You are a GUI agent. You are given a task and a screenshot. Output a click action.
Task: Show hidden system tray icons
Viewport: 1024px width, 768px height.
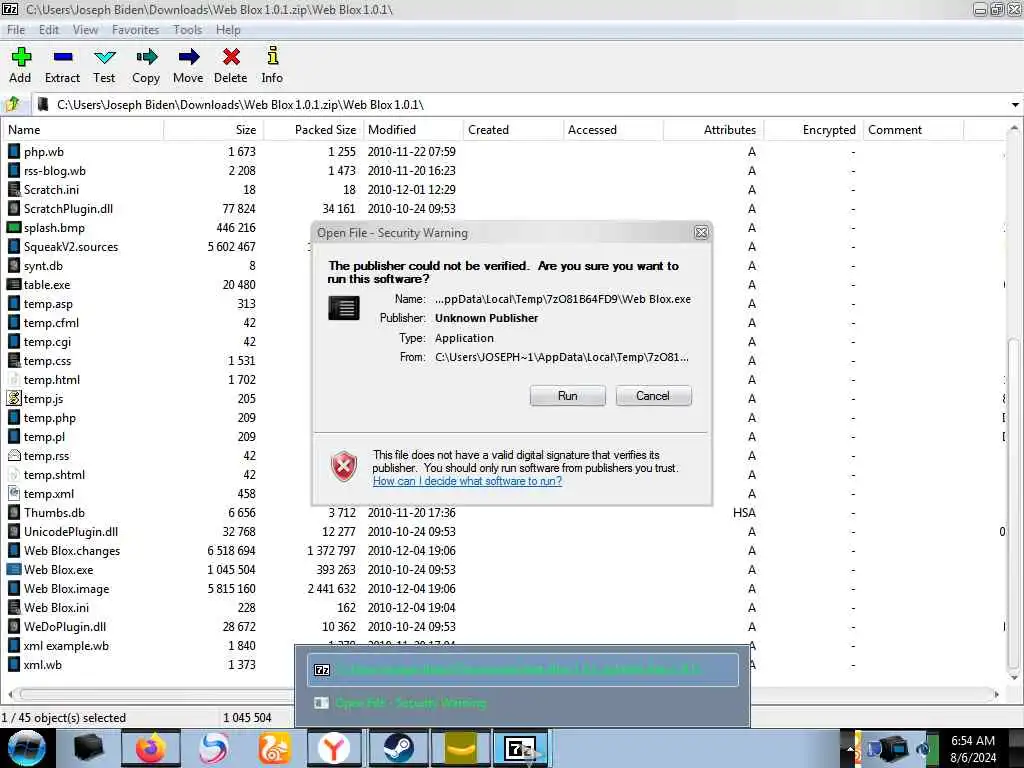pyautogui.click(x=850, y=748)
